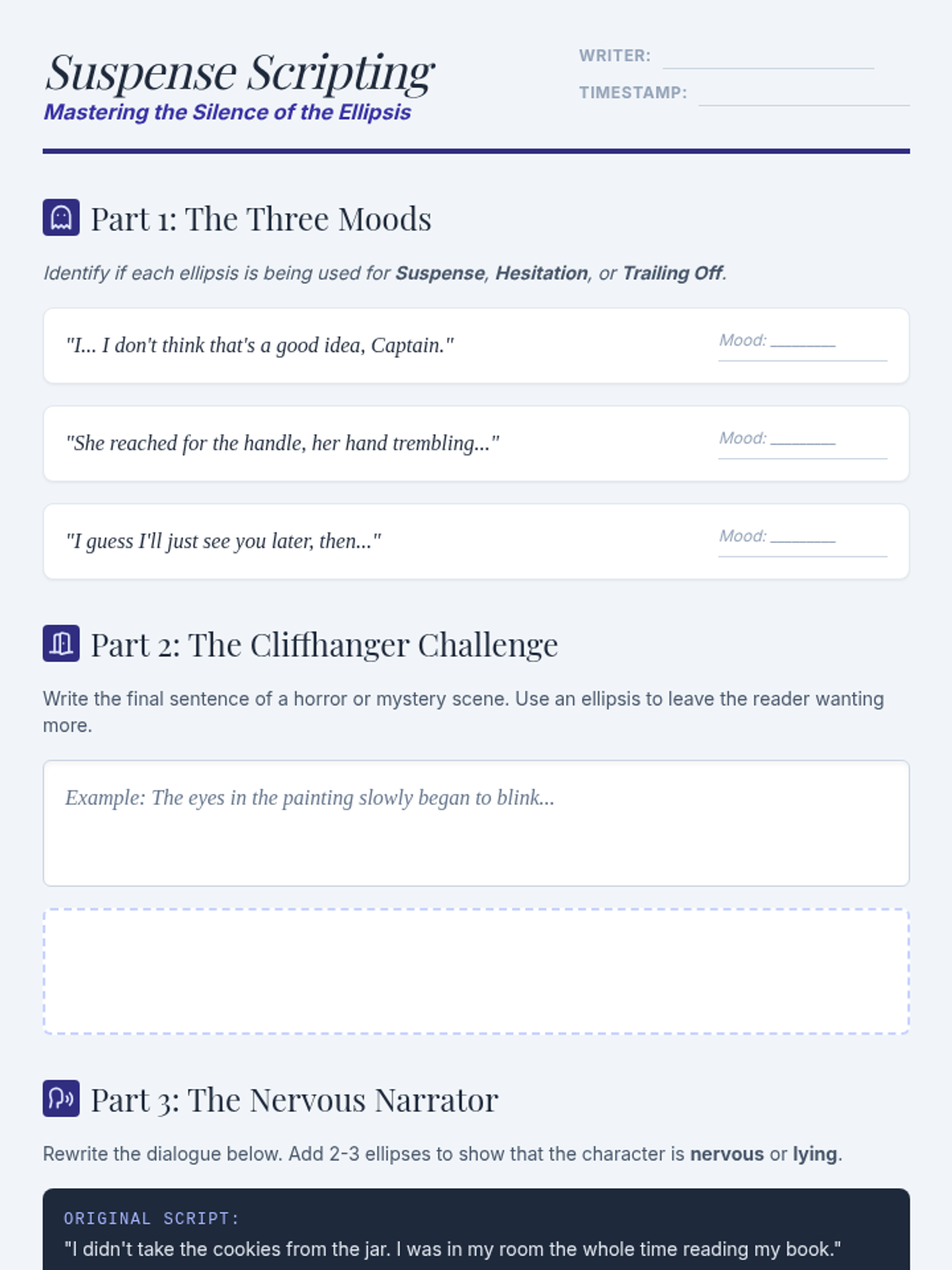The width and height of the screenshot is (952, 1270).
Task: Click the Mastering the Silence subtitle
Action: click(227, 113)
